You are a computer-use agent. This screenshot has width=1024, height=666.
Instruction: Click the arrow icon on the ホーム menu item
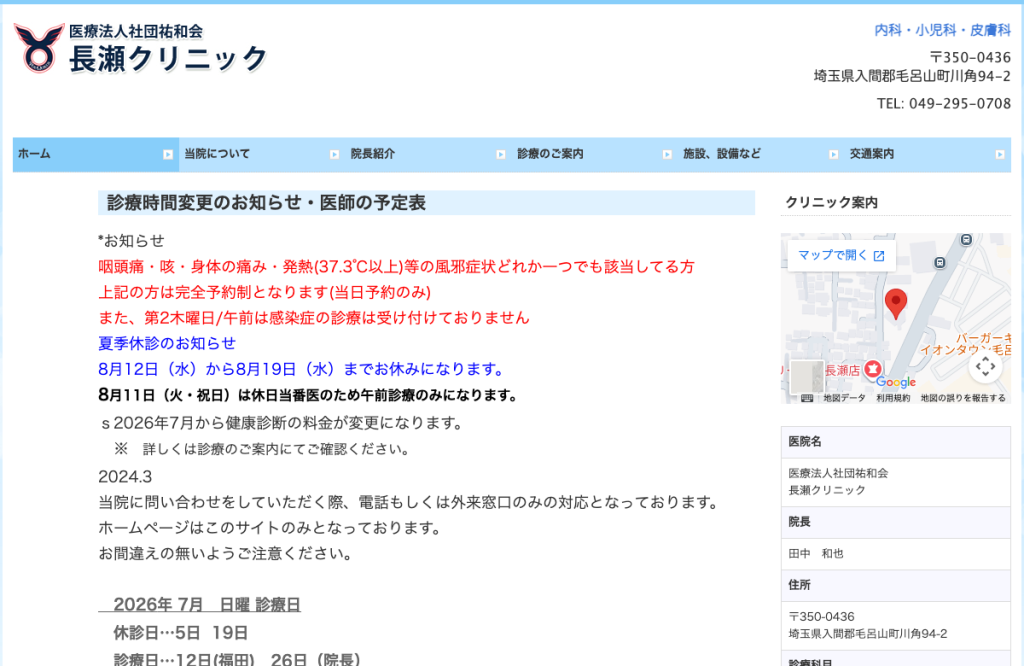168,155
